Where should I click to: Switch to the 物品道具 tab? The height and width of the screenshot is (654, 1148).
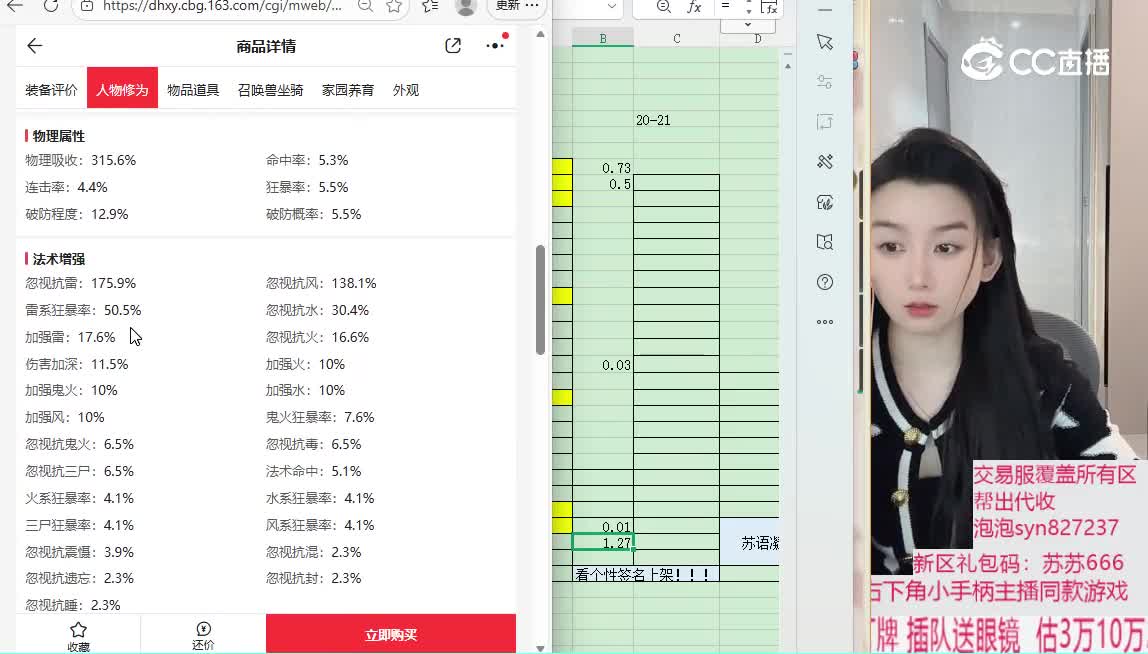click(192, 89)
